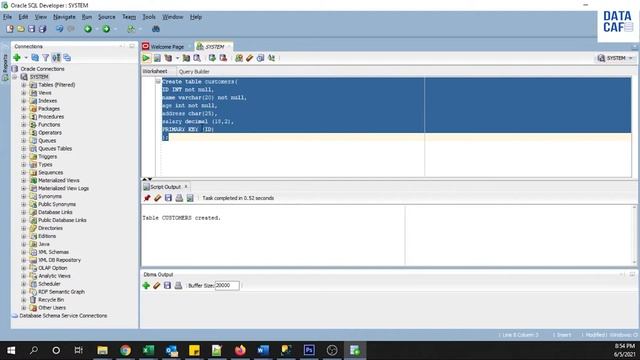Image resolution: width=640 pixels, height=360 pixels.
Task: Expand the Triggers node
Action: 24,157
